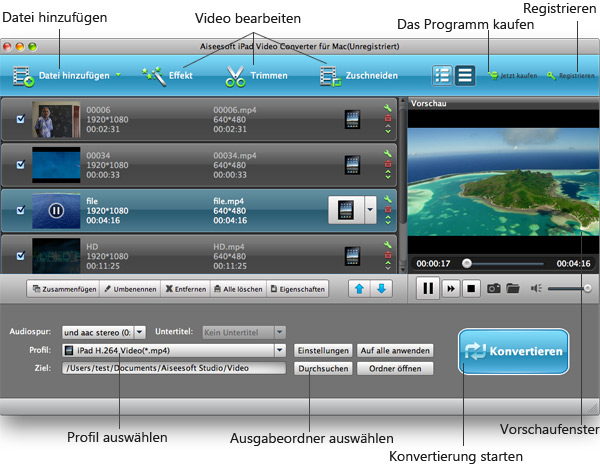
Task: Click the preview playback progress knob
Action: click(x=466, y=263)
